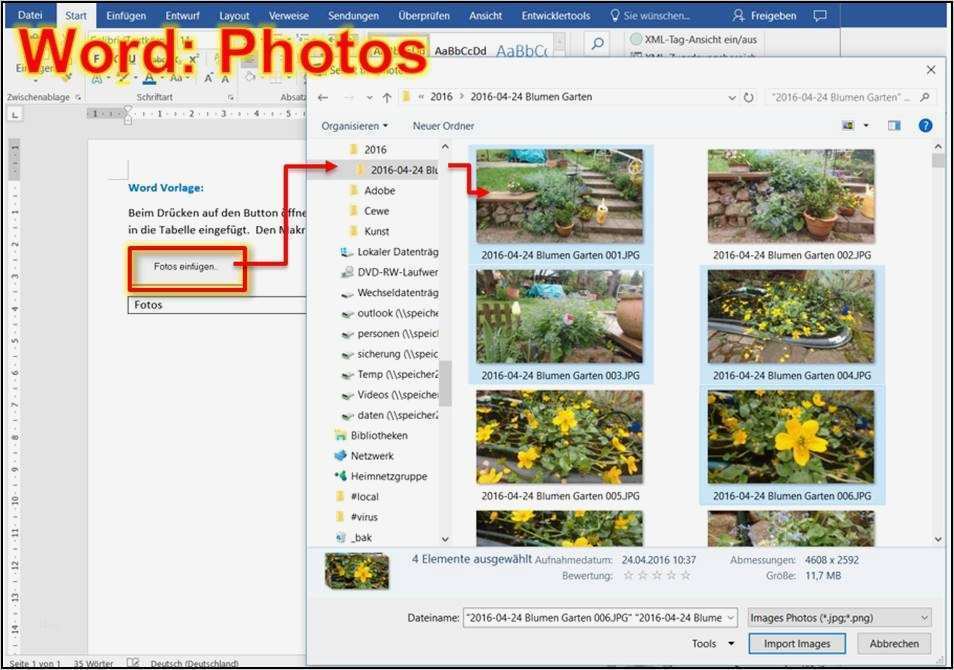Click the Freigeben button
This screenshot has width=954, height=670.
765,15
